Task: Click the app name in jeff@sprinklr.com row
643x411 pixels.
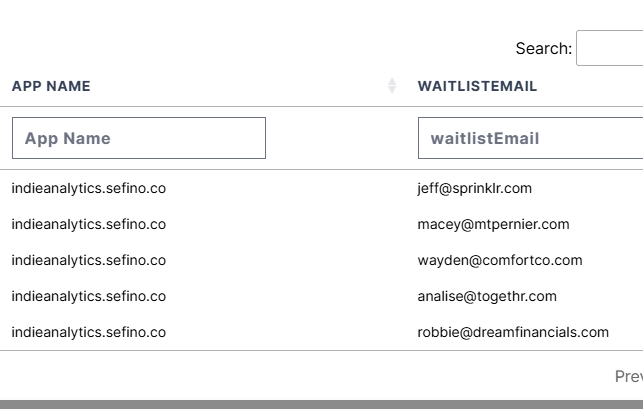Action: 89,188
